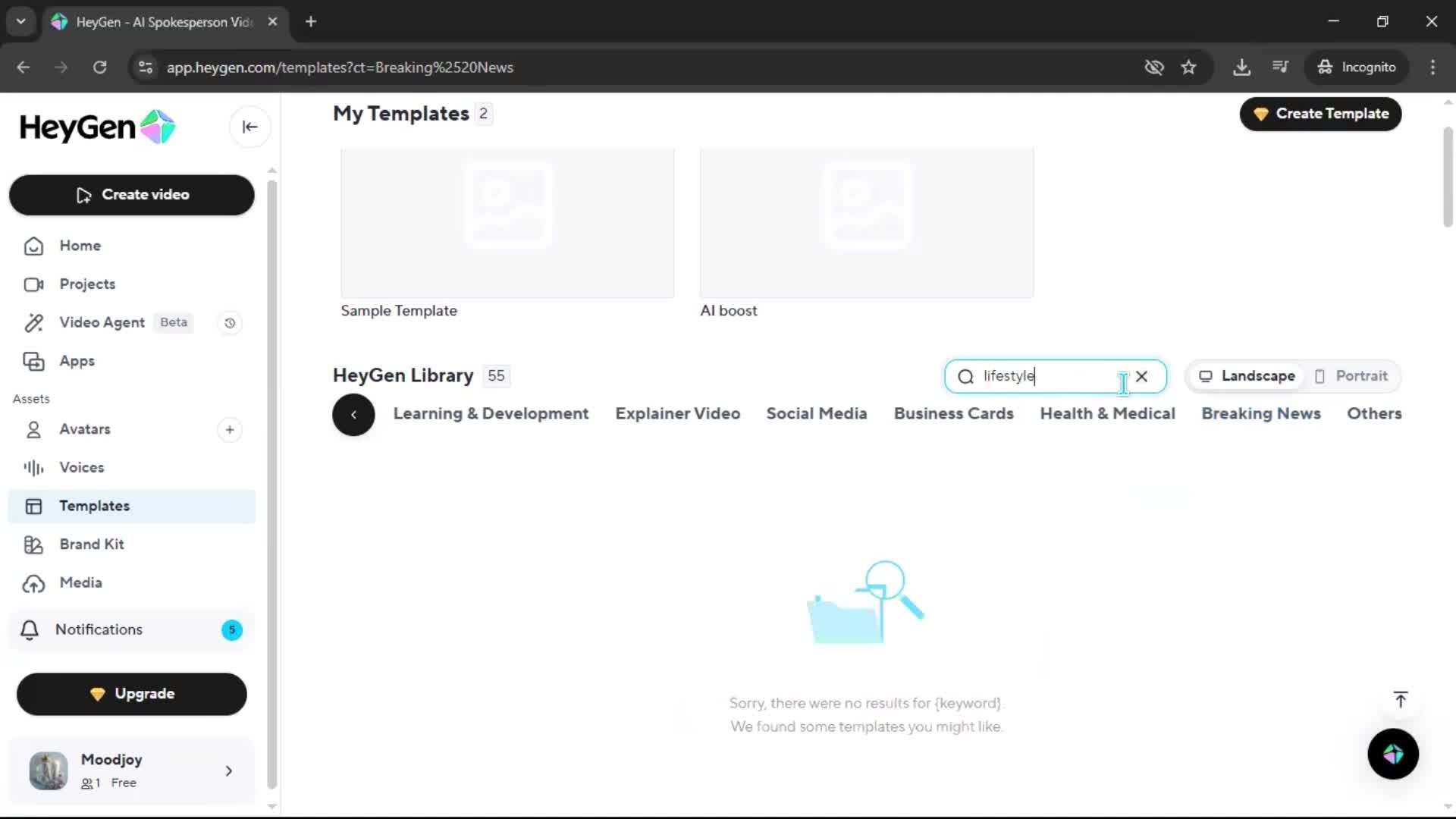Open the Brand Kit section
The image size is (1456, 819).
pyautogui.click(x=91, y=544)
